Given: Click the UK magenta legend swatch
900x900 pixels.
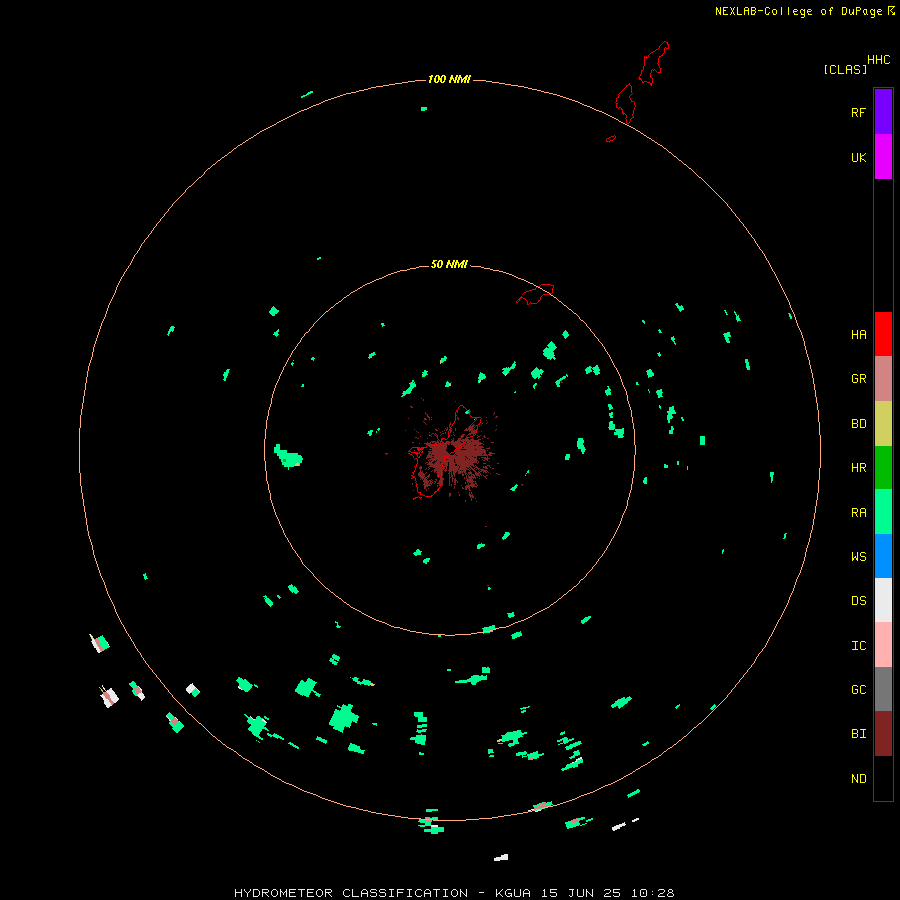Looking at the screenshot, I should (x=883, y=157).
